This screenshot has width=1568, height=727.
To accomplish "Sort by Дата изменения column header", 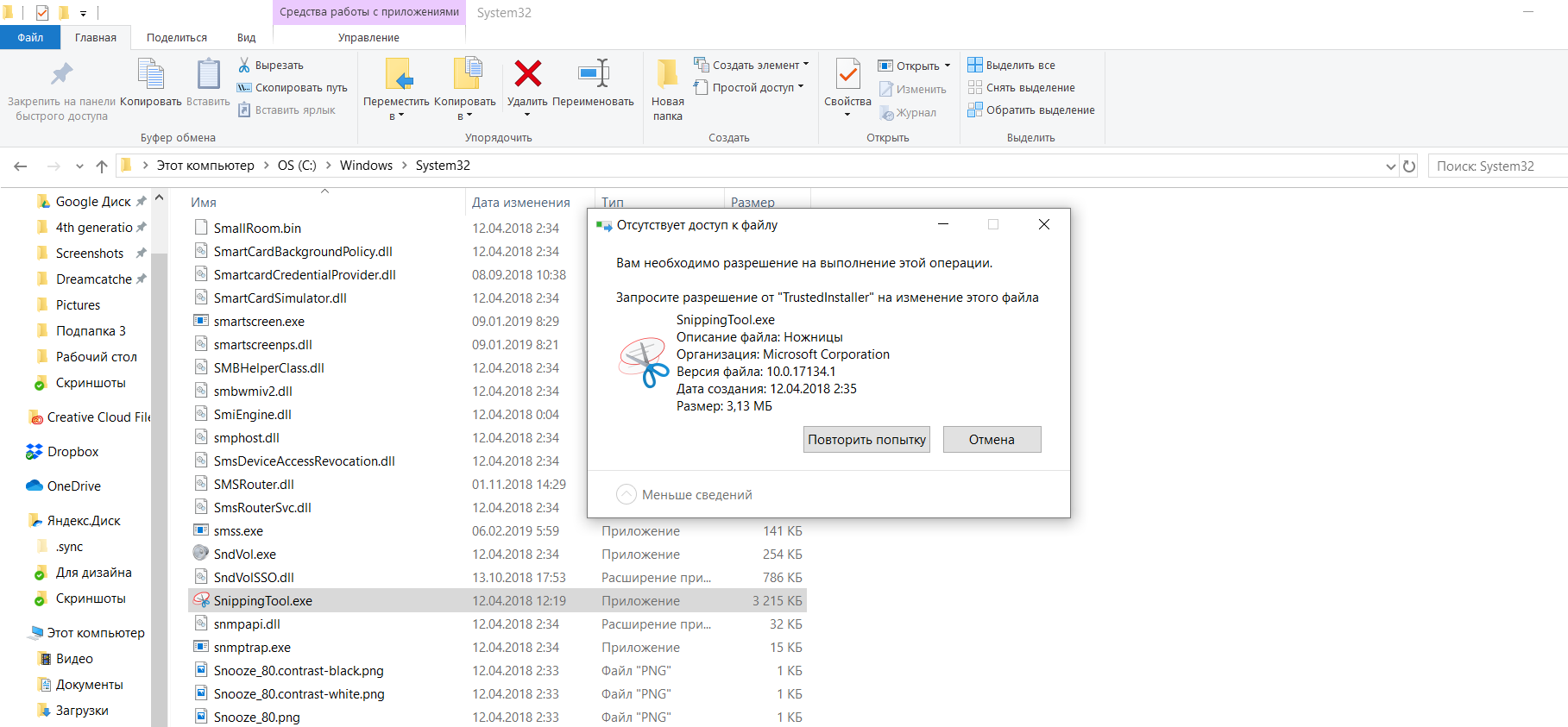I will (520, 202).
